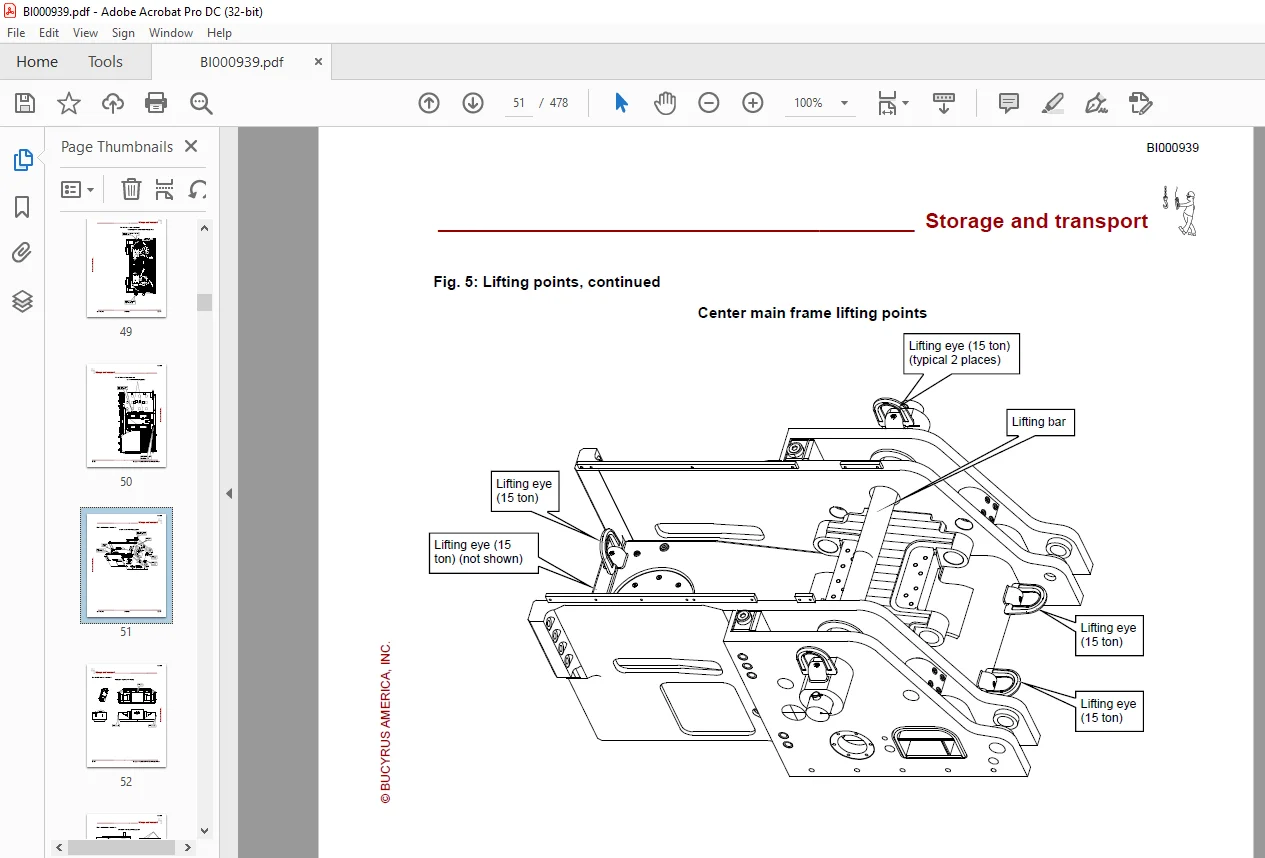Viewport: 1265px width, 858px height.
Task: Click the thumbnails horizontal scrollbar handle
Action: (x=120, y=847)
